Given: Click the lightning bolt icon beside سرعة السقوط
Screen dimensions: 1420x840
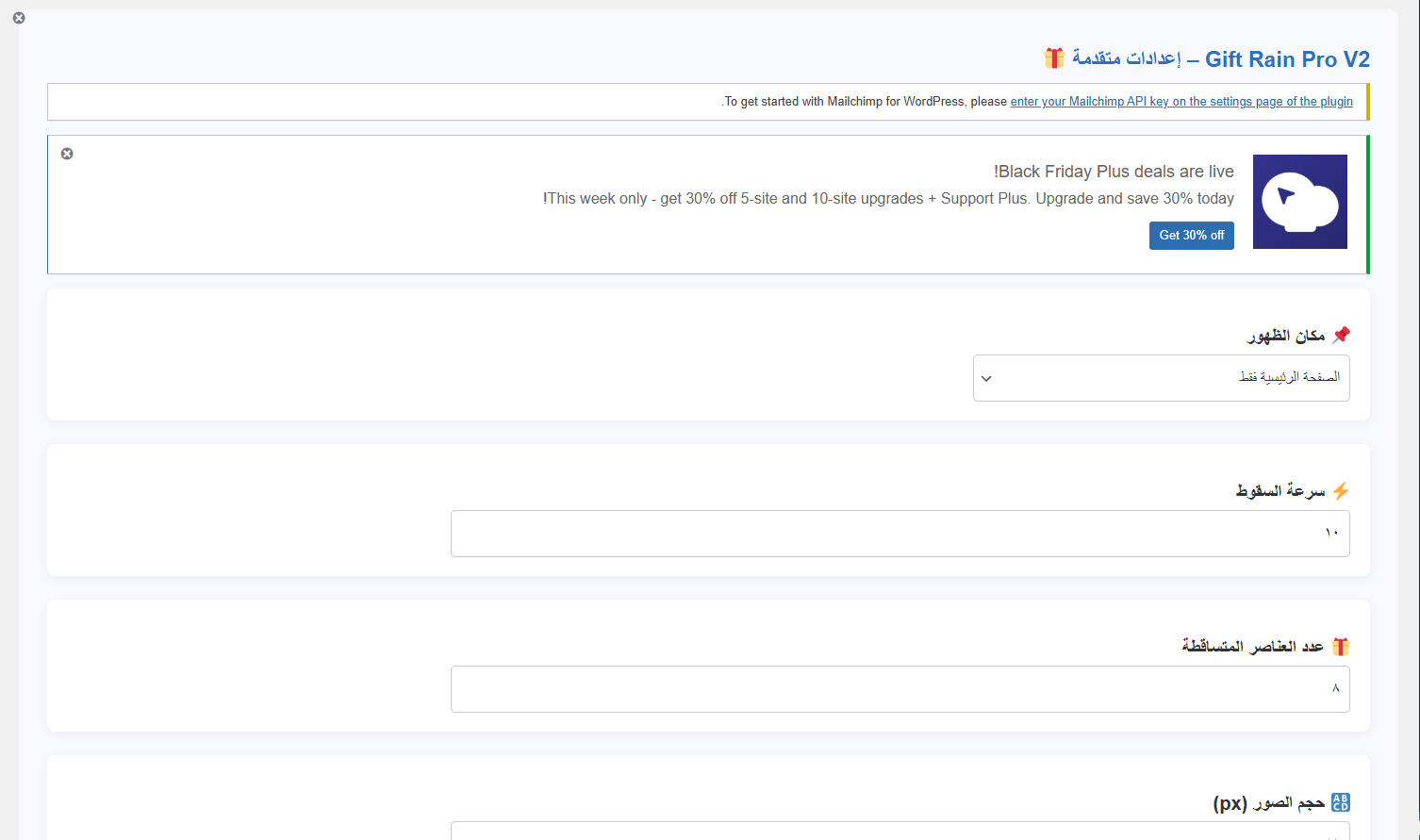Looking at the screenshot, I should coord(1341,490).
